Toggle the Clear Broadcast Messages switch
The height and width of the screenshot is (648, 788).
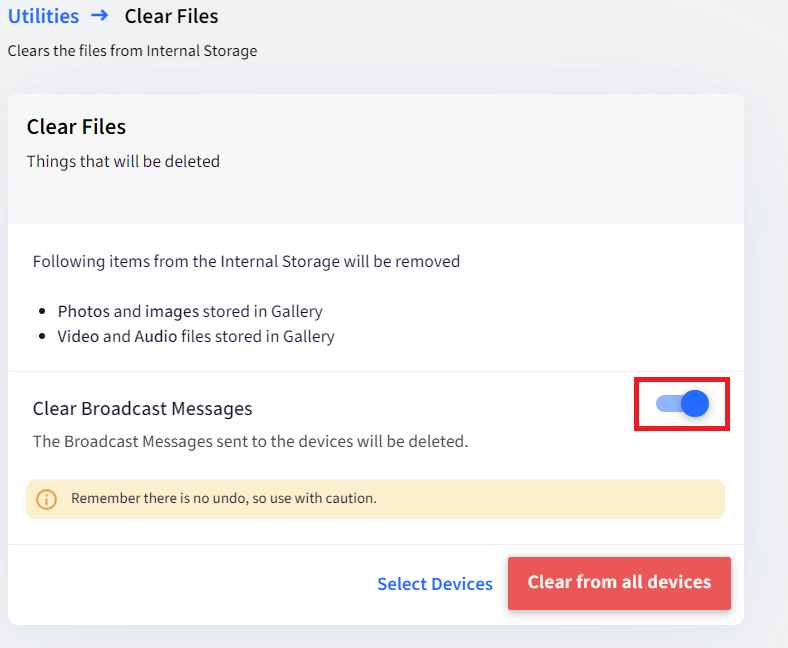click(682, 404)
